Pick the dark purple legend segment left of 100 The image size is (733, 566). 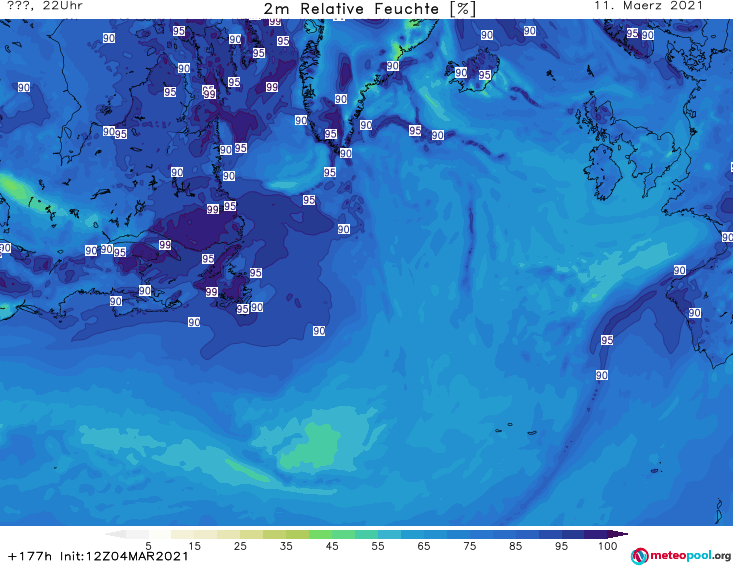point(596,534)
